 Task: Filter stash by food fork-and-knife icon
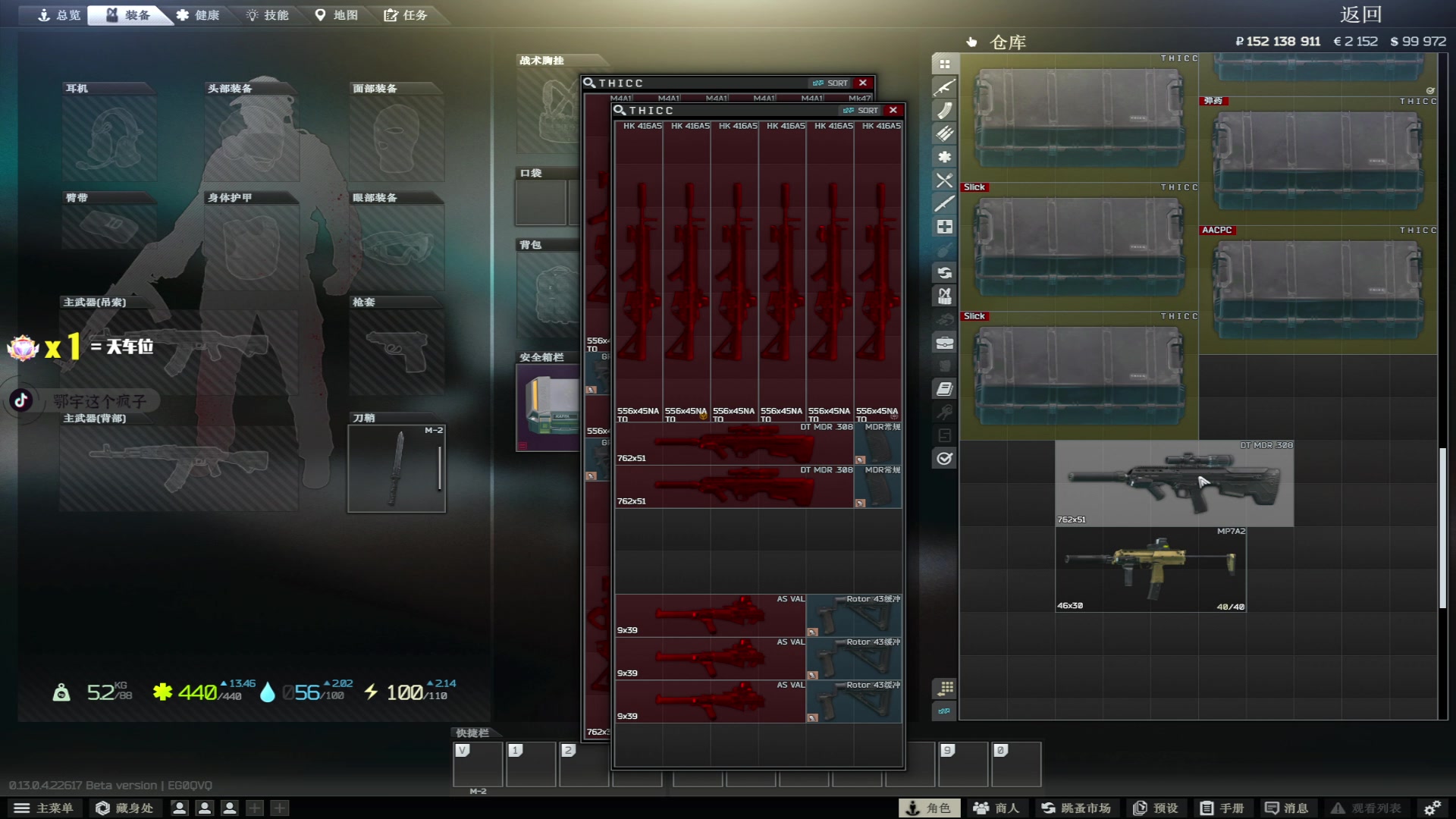tap(944, 180)
